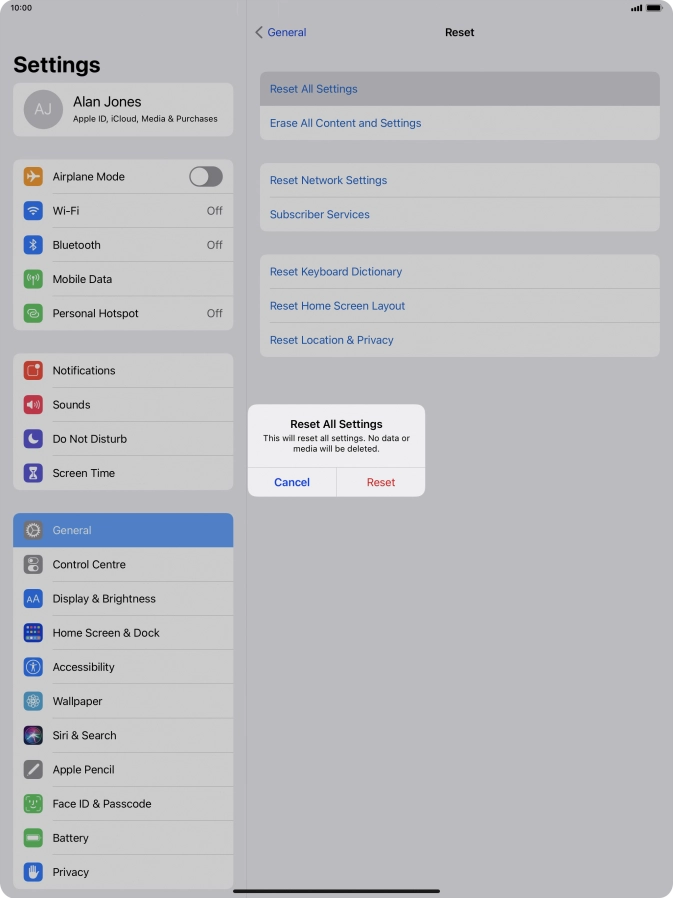This screenshot has height=898, width=673.
Task: Select the blue Bluetooth icon
Action: coord(33,245)
